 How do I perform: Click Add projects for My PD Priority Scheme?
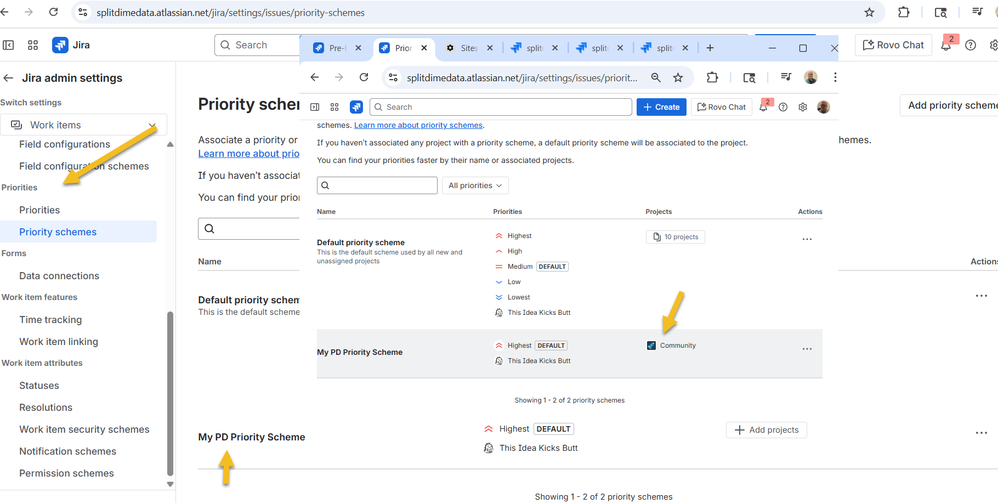click(x=766, y=430)
